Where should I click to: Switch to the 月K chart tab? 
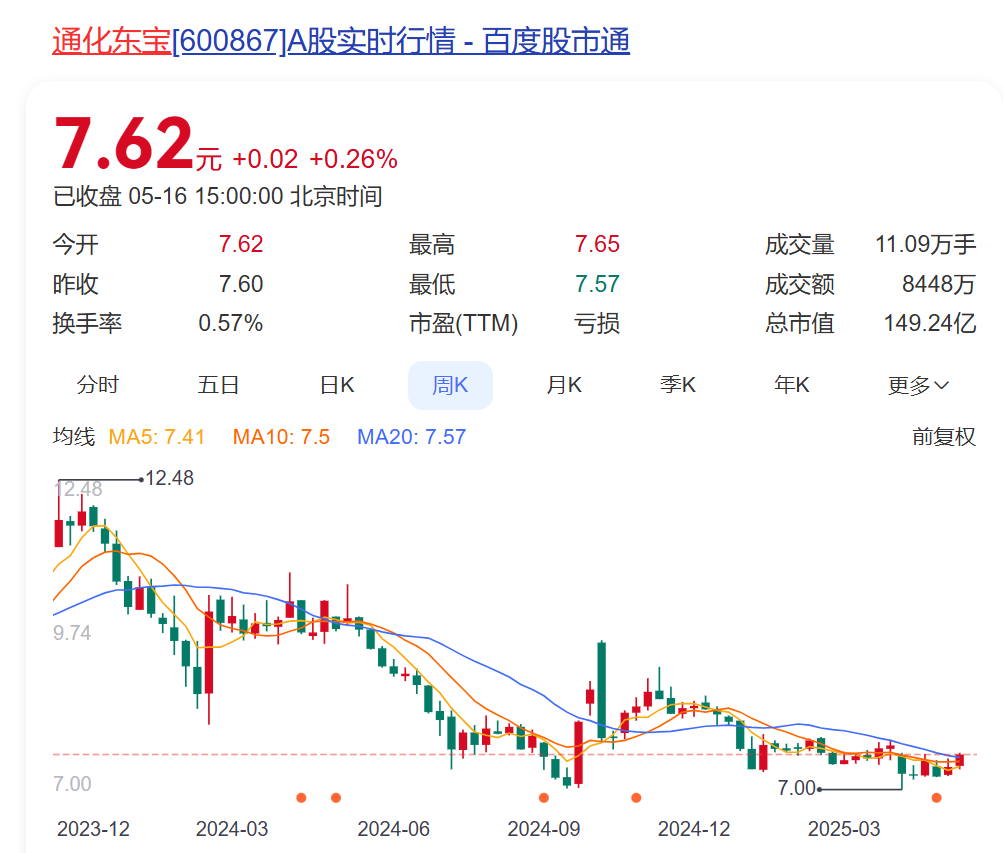564,385
